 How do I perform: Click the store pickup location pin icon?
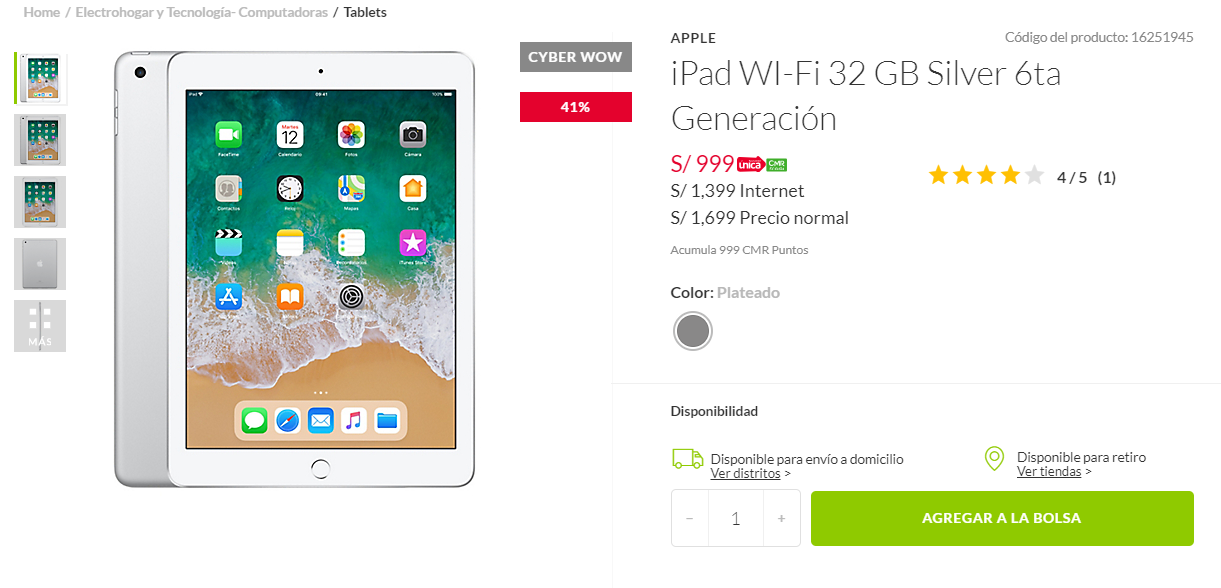point(994,459)
